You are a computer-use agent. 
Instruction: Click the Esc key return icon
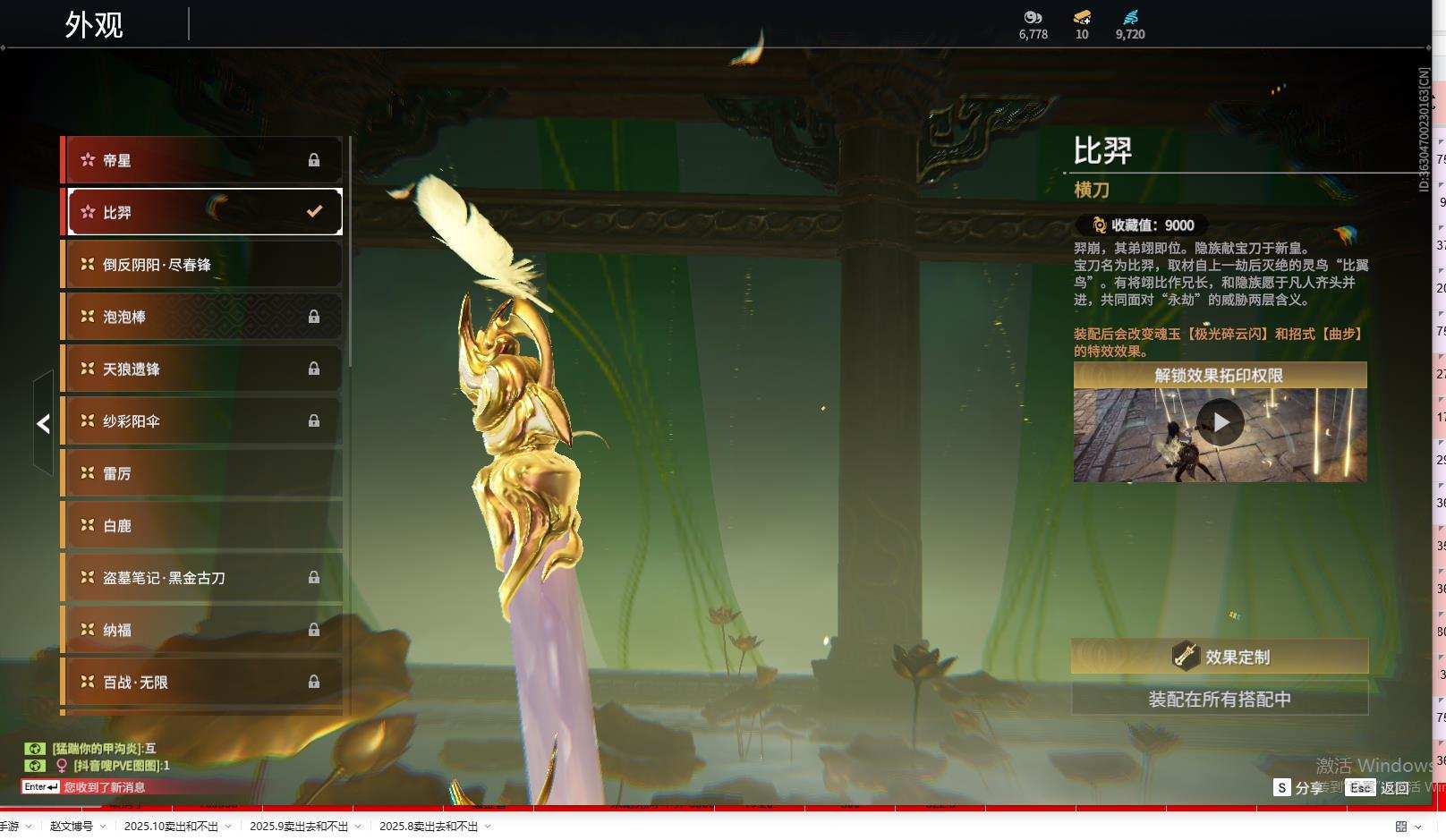point(1360,787)
